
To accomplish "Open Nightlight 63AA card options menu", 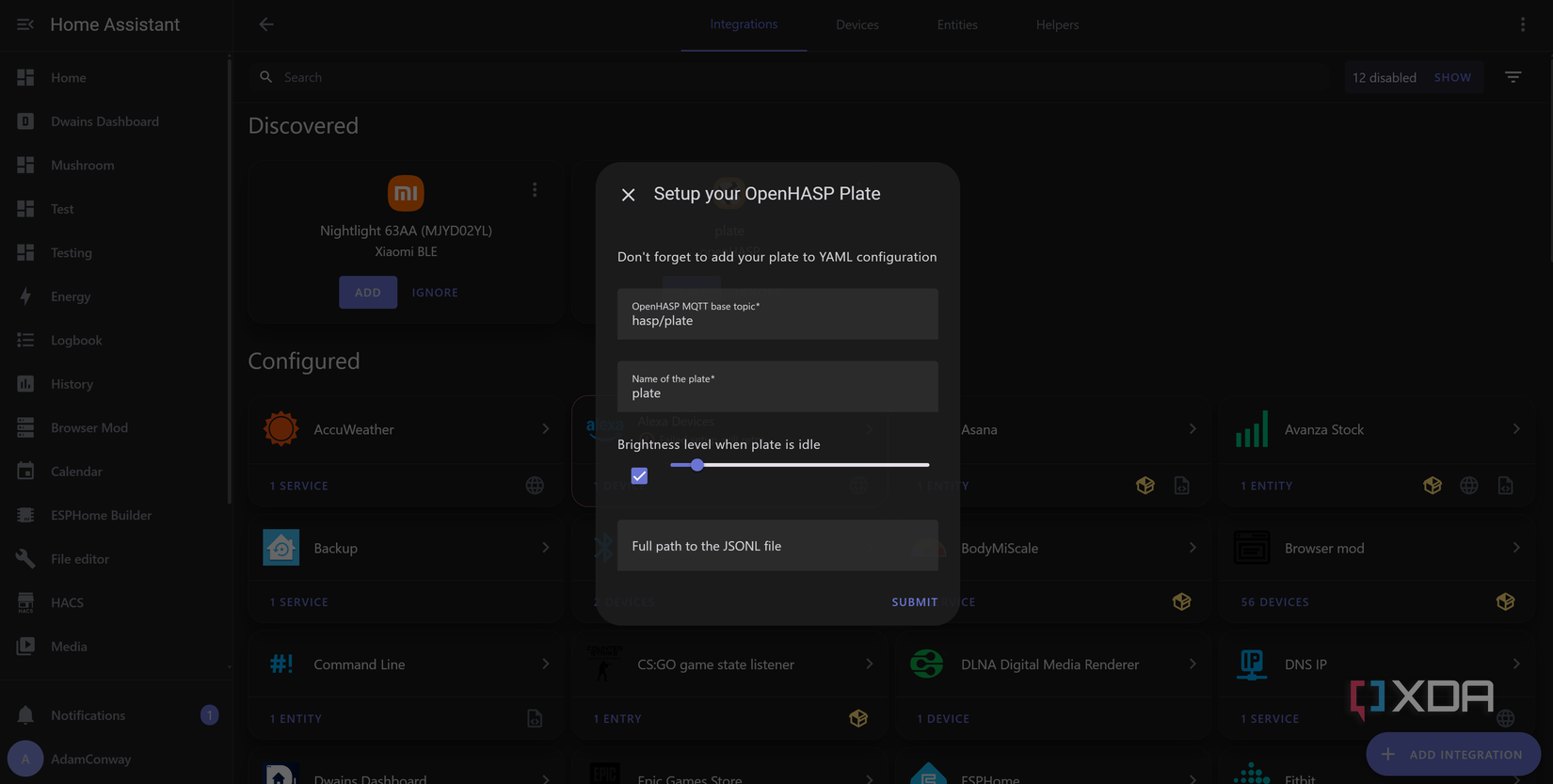I will click(x=535, y=190).
